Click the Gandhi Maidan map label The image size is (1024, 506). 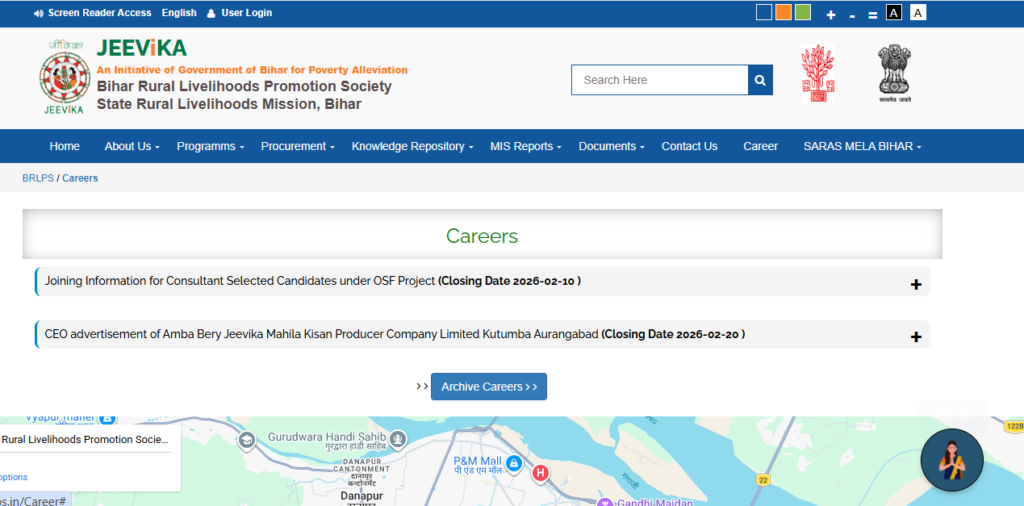pos(655,502)
